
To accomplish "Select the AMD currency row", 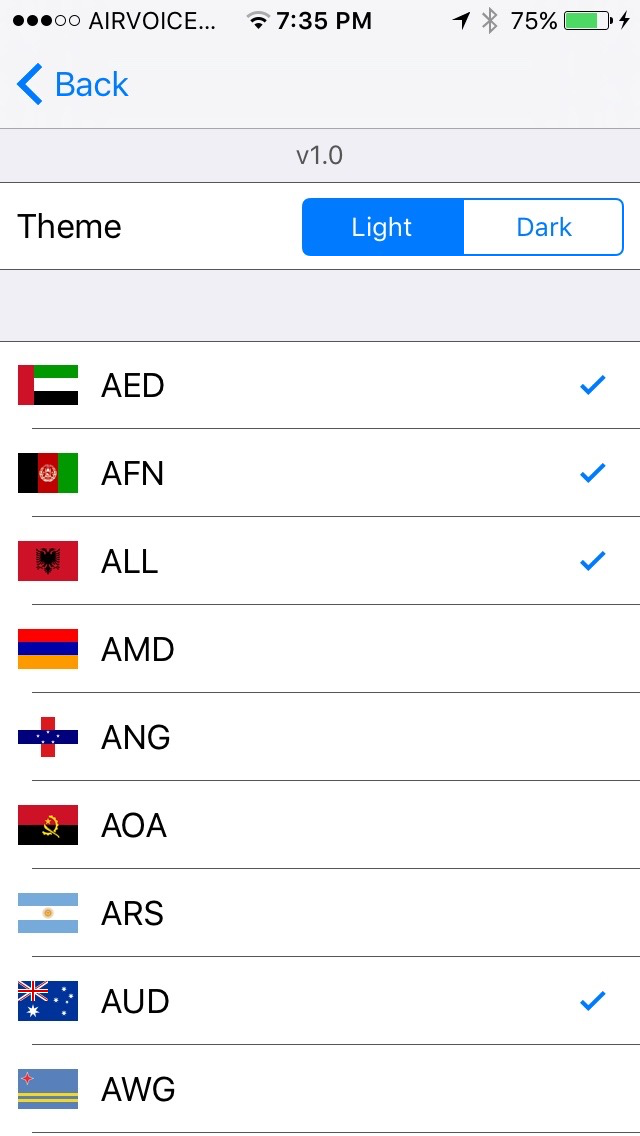I will (x=320, y=649).
